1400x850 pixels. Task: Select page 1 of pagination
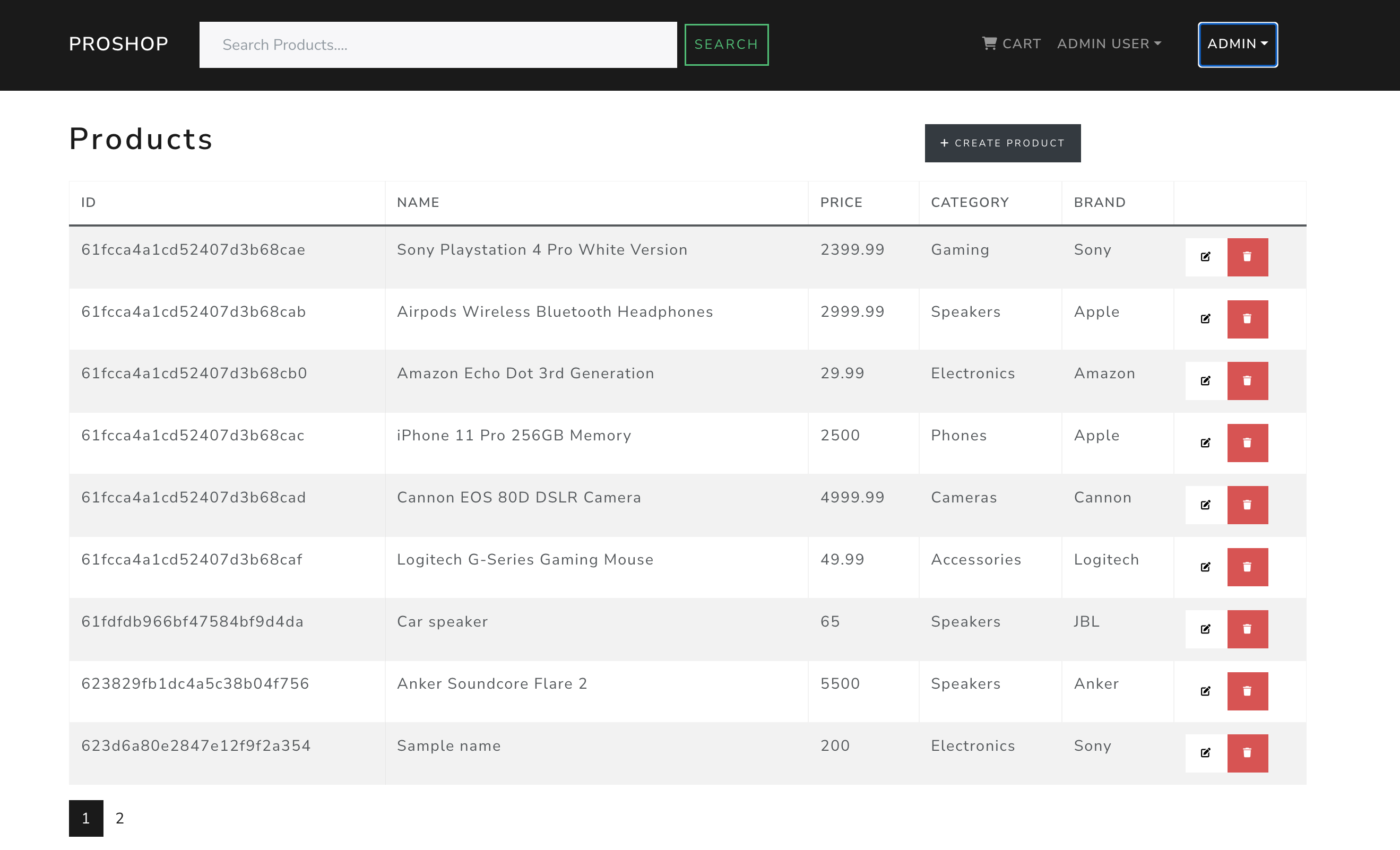click(x=85, y=818)
